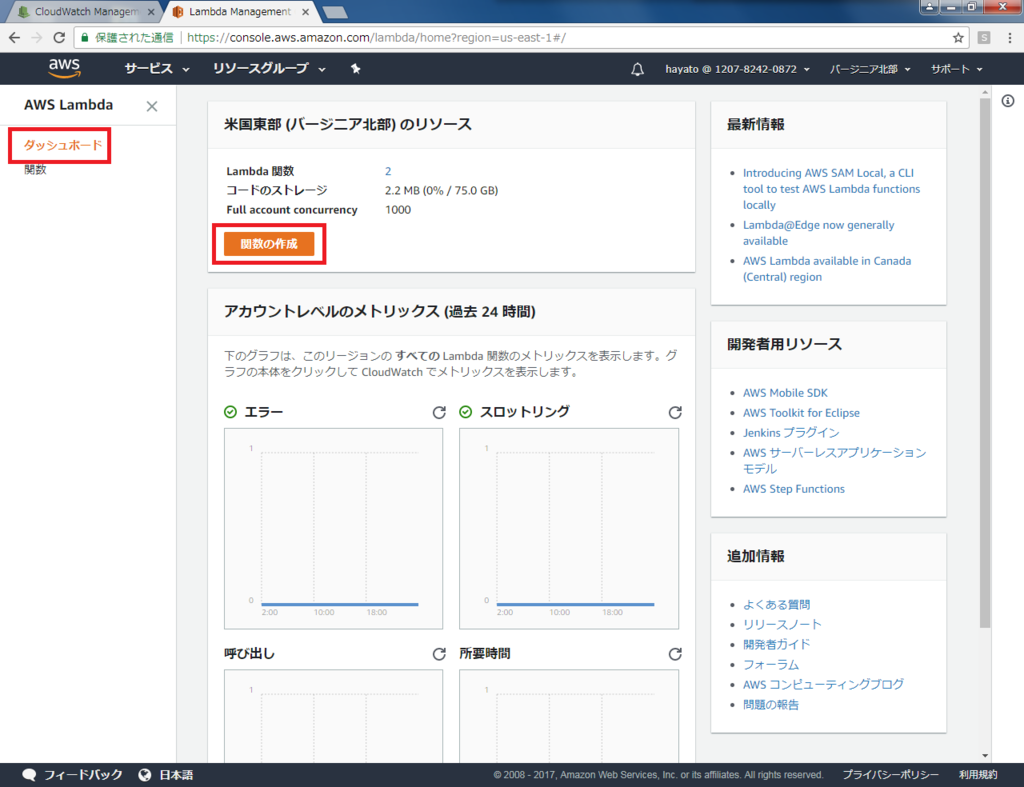Refresh the スロットリング metrics graph
Viewport: 1024px width, 787px height.
675,412
